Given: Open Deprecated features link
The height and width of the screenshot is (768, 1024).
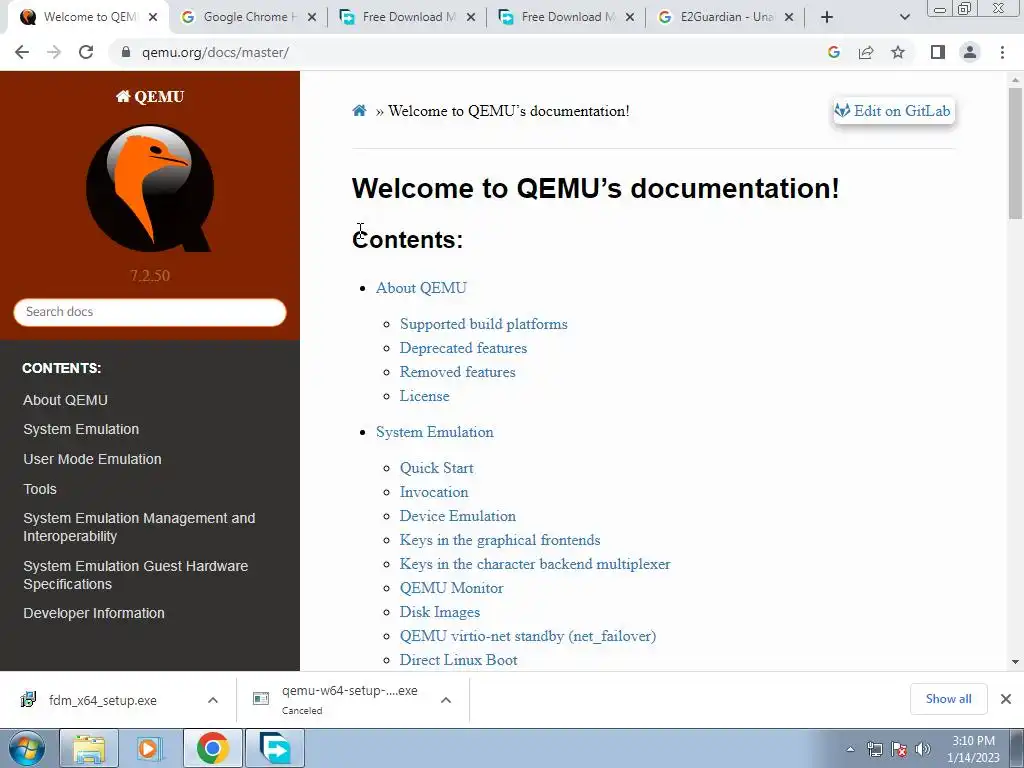Looking at the screenshot, I should 463,348.
